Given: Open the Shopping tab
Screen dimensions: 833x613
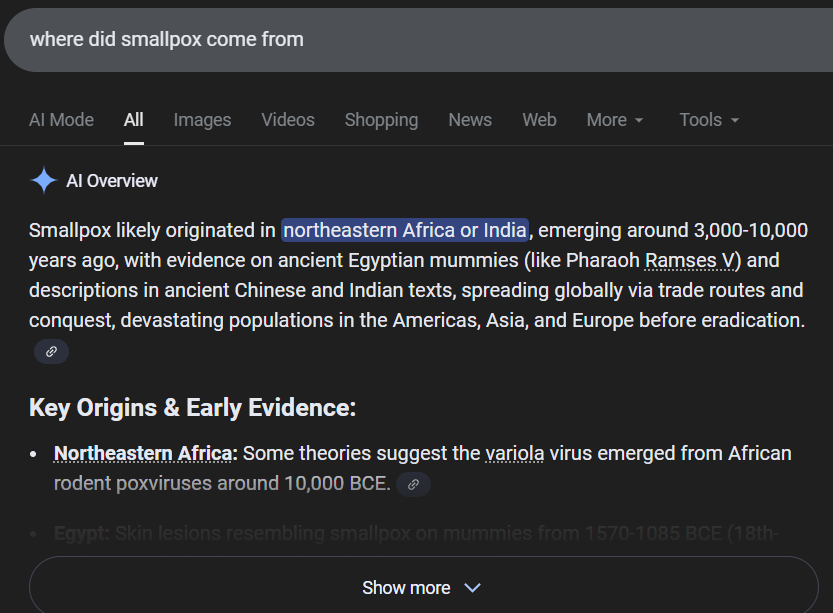Looking at the screenshot, I should click(381, 120).
